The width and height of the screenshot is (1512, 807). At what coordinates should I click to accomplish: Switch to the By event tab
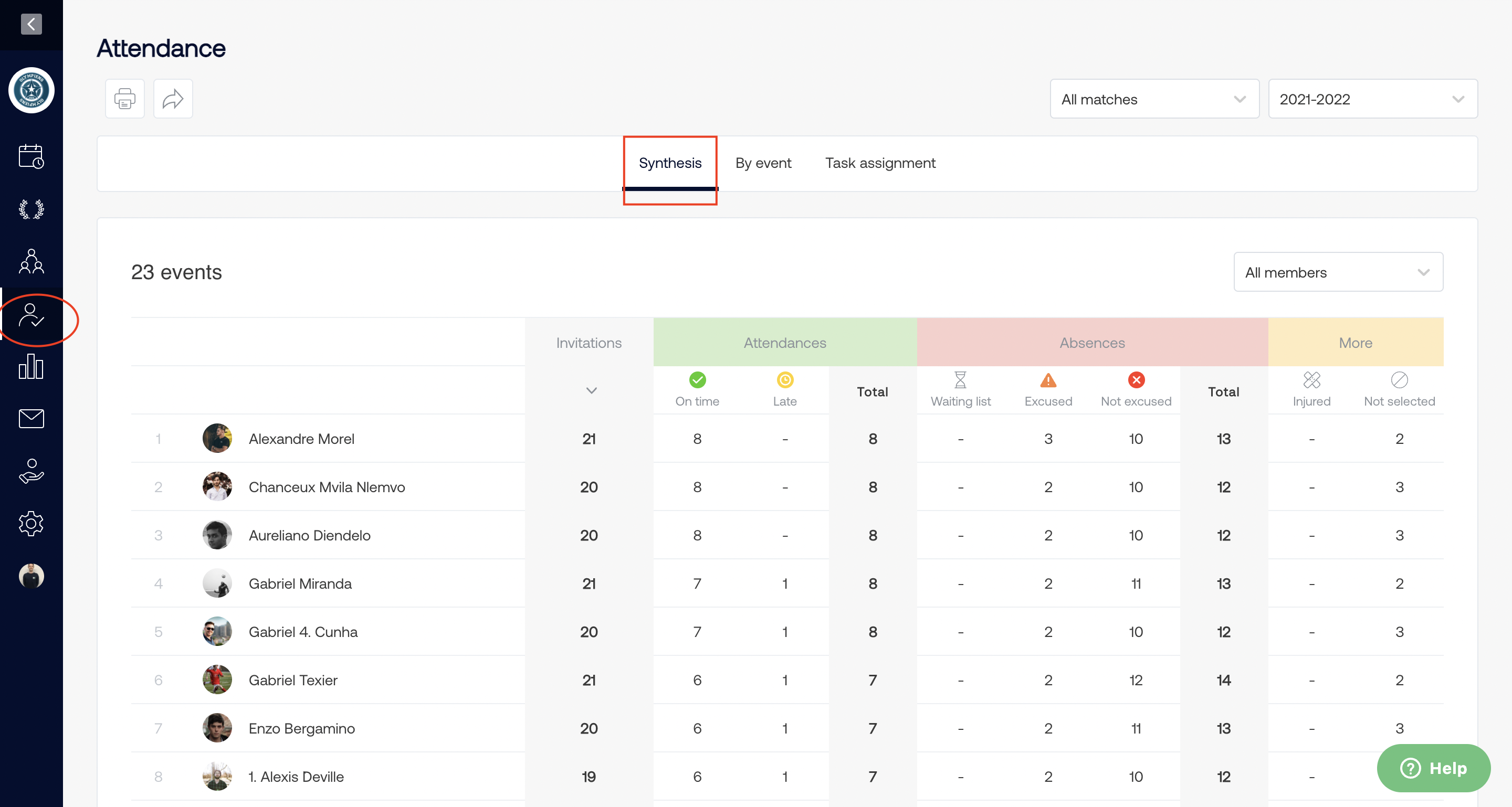click(762, 163)
